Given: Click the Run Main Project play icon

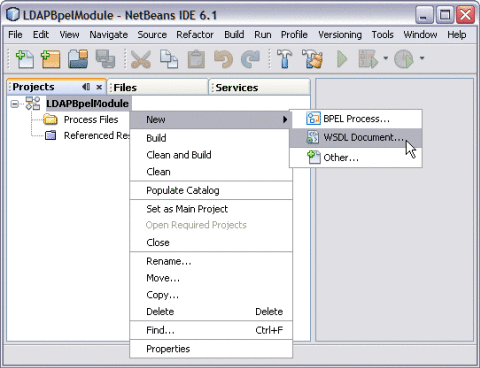Looking at the screenshot, I should [x=342, y=59].
